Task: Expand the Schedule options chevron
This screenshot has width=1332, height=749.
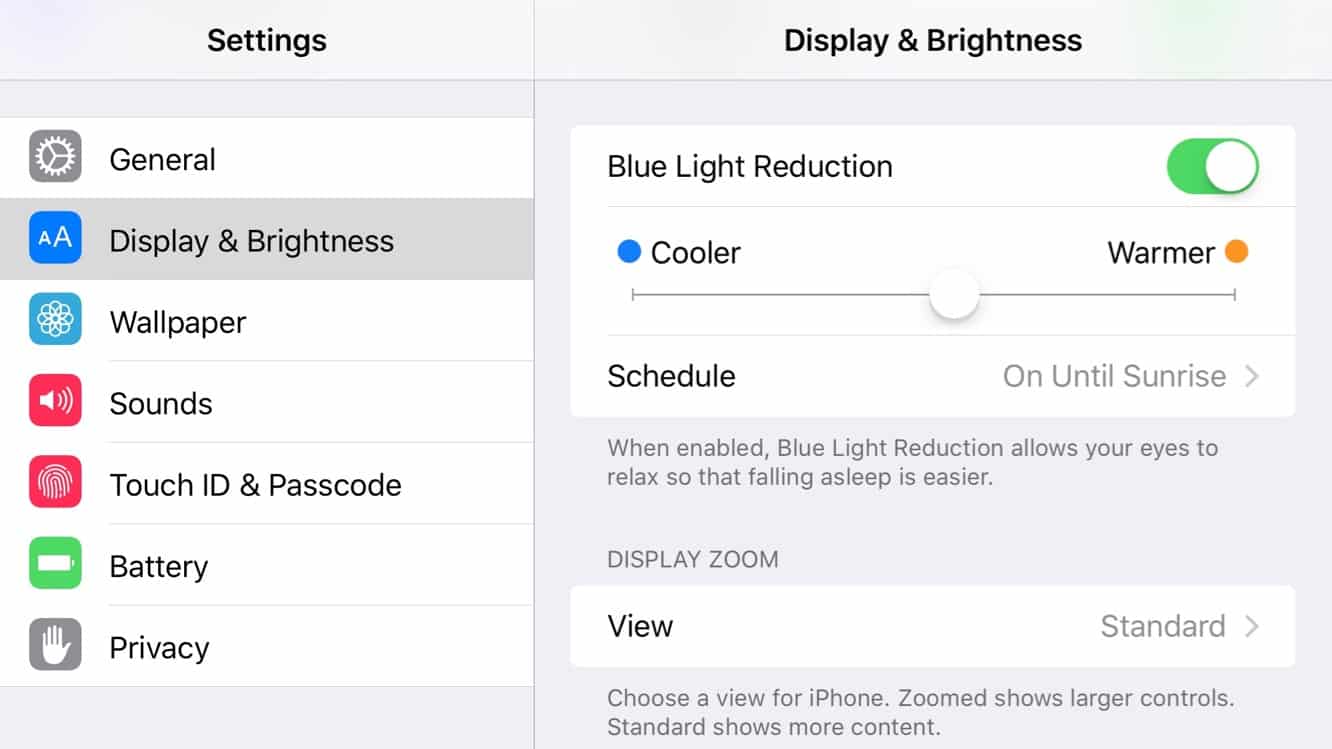Action: click(1252, 376)
